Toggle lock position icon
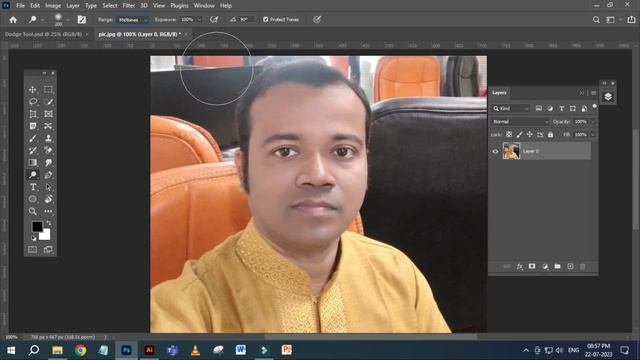This screenshot has height=360, width=640. [x=529, y=134]
